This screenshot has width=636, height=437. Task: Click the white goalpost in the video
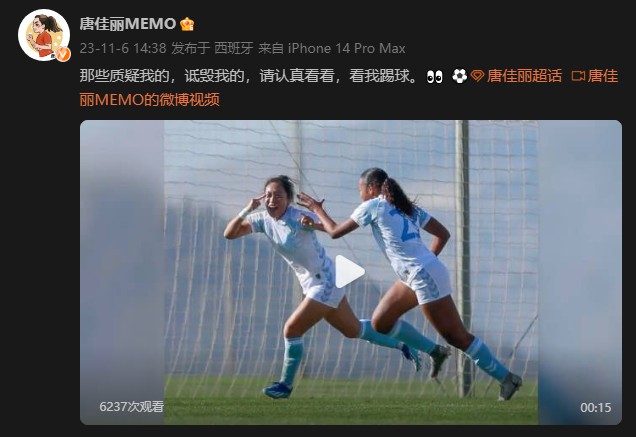point(462,259)
